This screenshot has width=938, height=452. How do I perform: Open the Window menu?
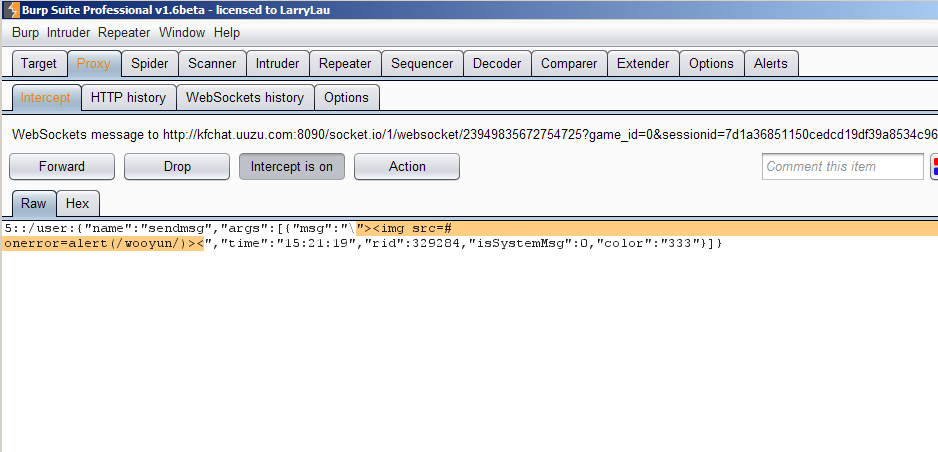pyautogui.click(x=182, y=33)
